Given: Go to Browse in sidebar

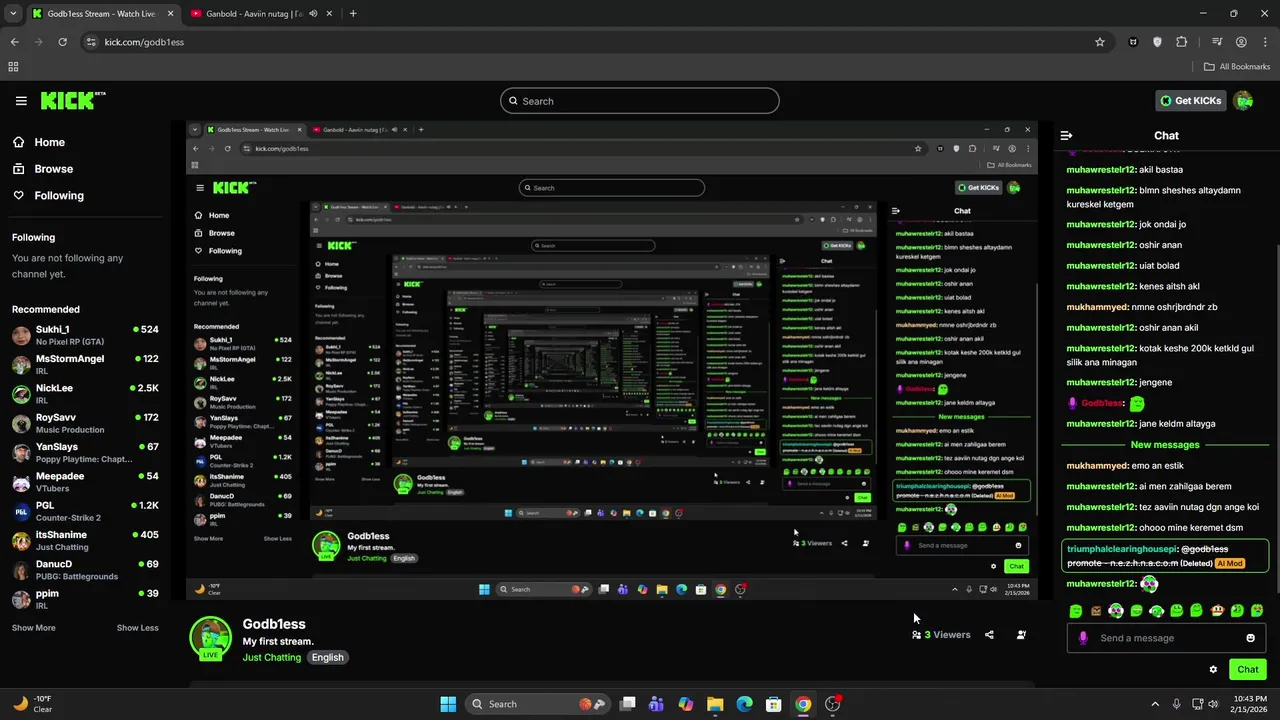Looking at the screenshot, I should click(x=43, y=169).
